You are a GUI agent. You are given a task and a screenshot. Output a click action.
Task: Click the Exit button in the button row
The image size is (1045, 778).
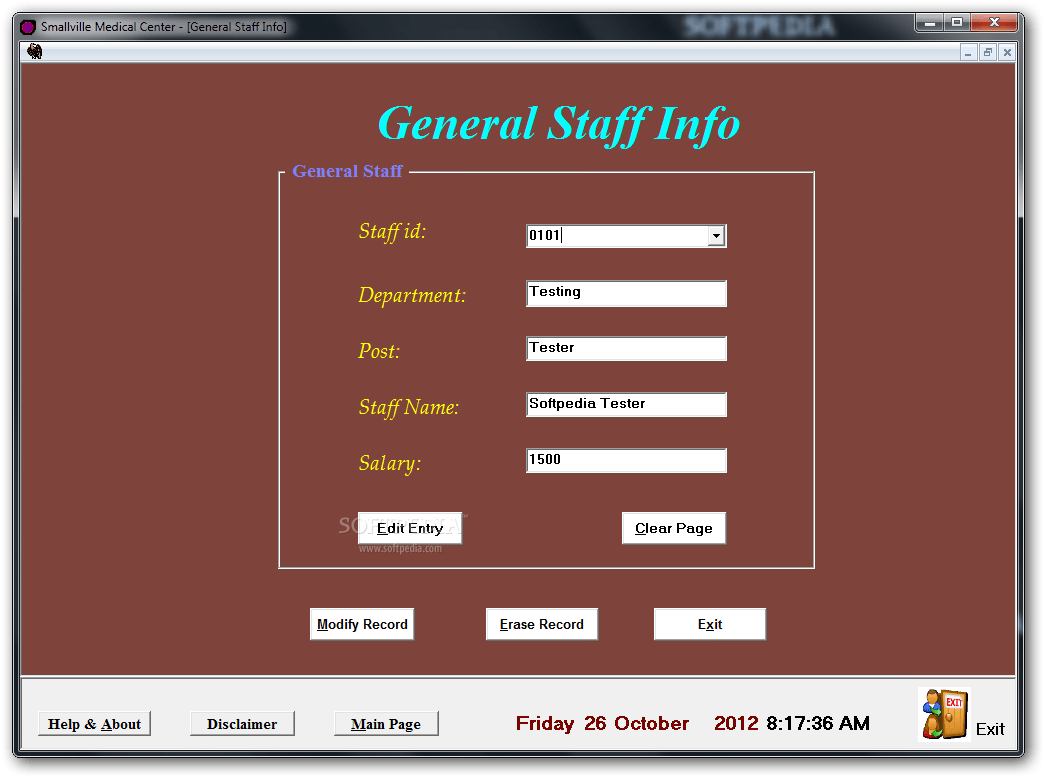pyautogui.click(x=709, y=623)
